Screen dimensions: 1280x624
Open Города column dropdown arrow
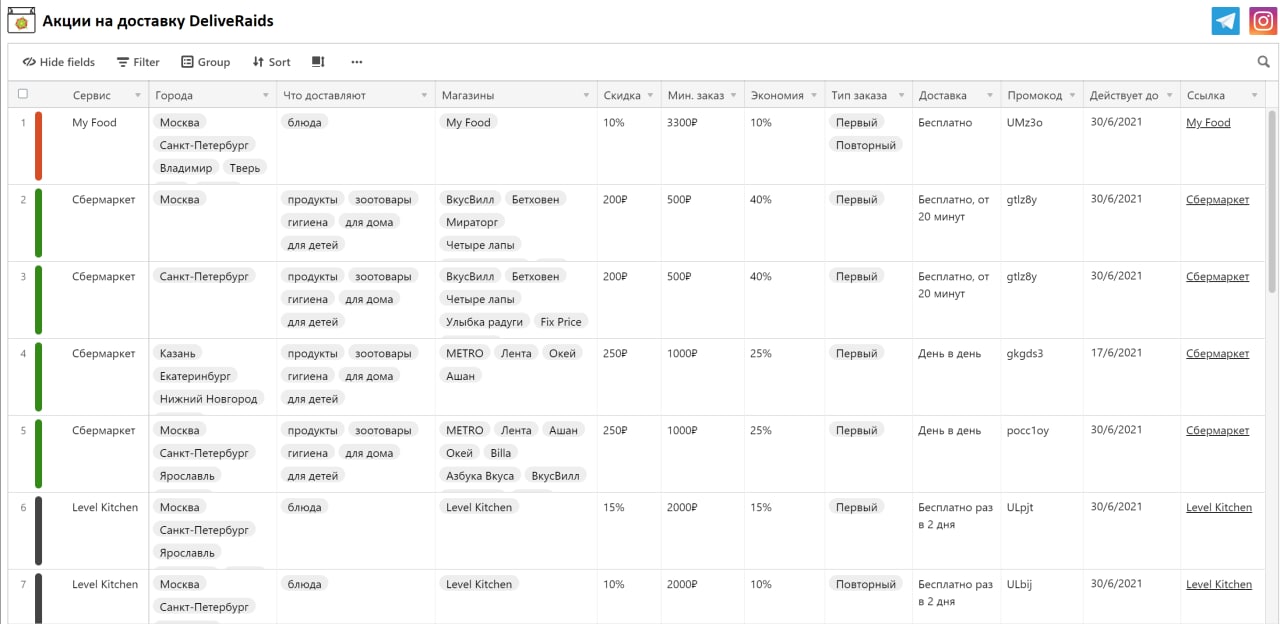[266, 96]
